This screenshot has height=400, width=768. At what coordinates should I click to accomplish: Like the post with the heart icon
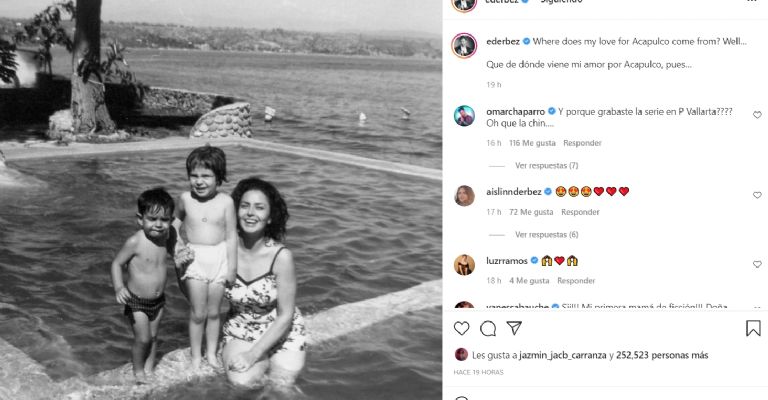tap(461, 328)
